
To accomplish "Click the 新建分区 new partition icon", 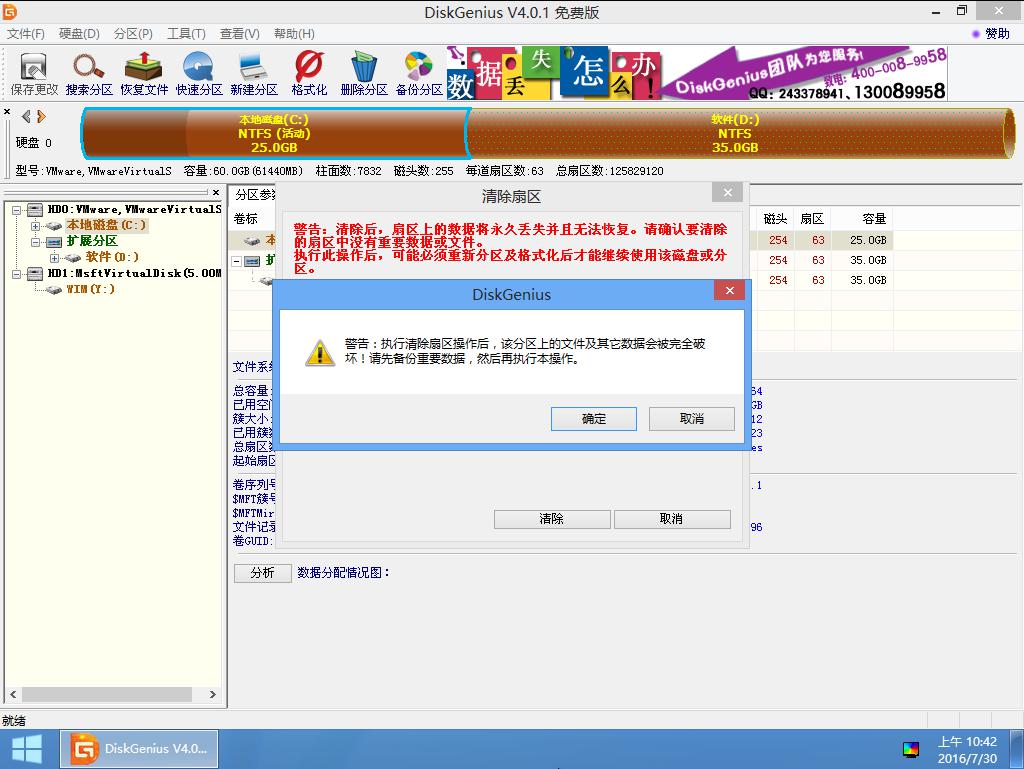I will 254,73.
